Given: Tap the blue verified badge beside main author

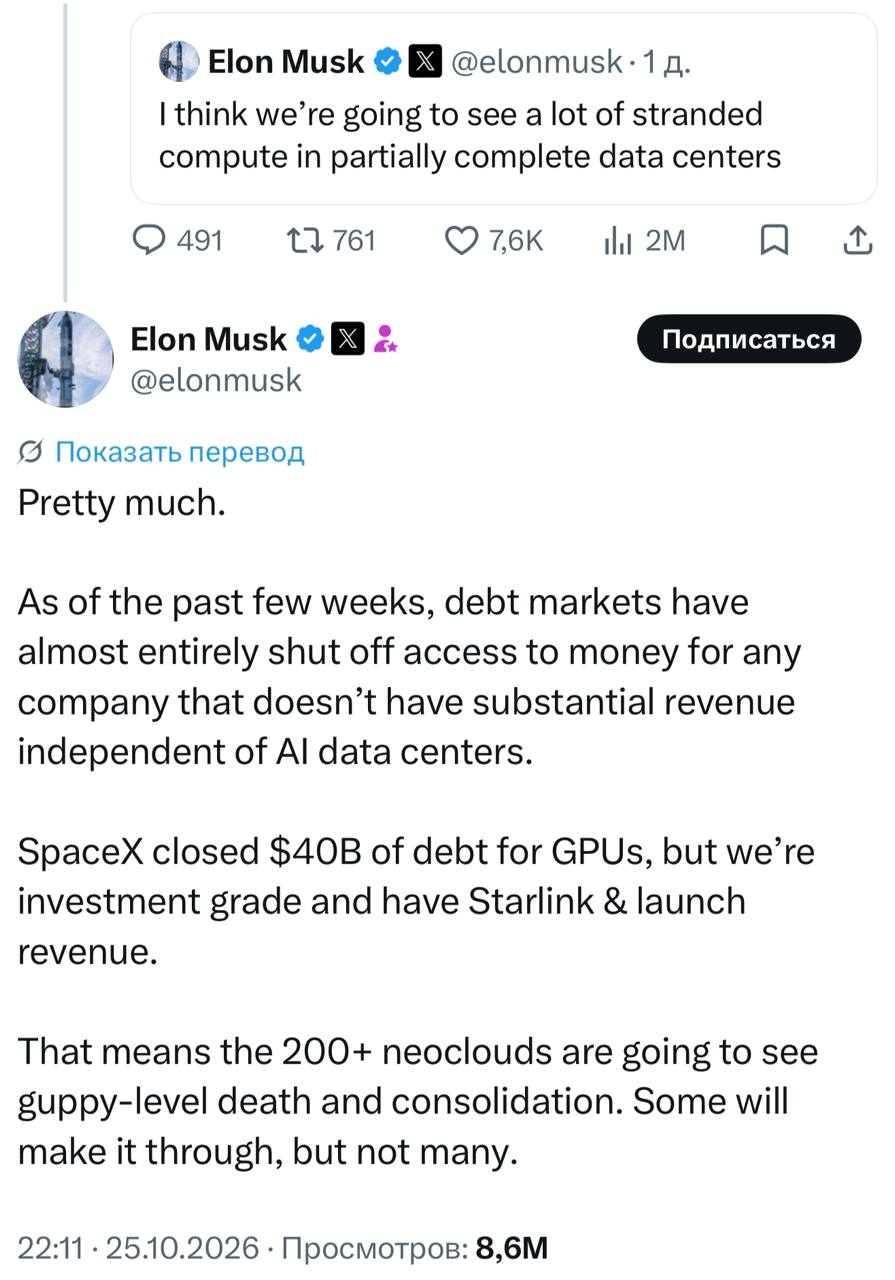Looking at the screenshot, I should 311,340.
